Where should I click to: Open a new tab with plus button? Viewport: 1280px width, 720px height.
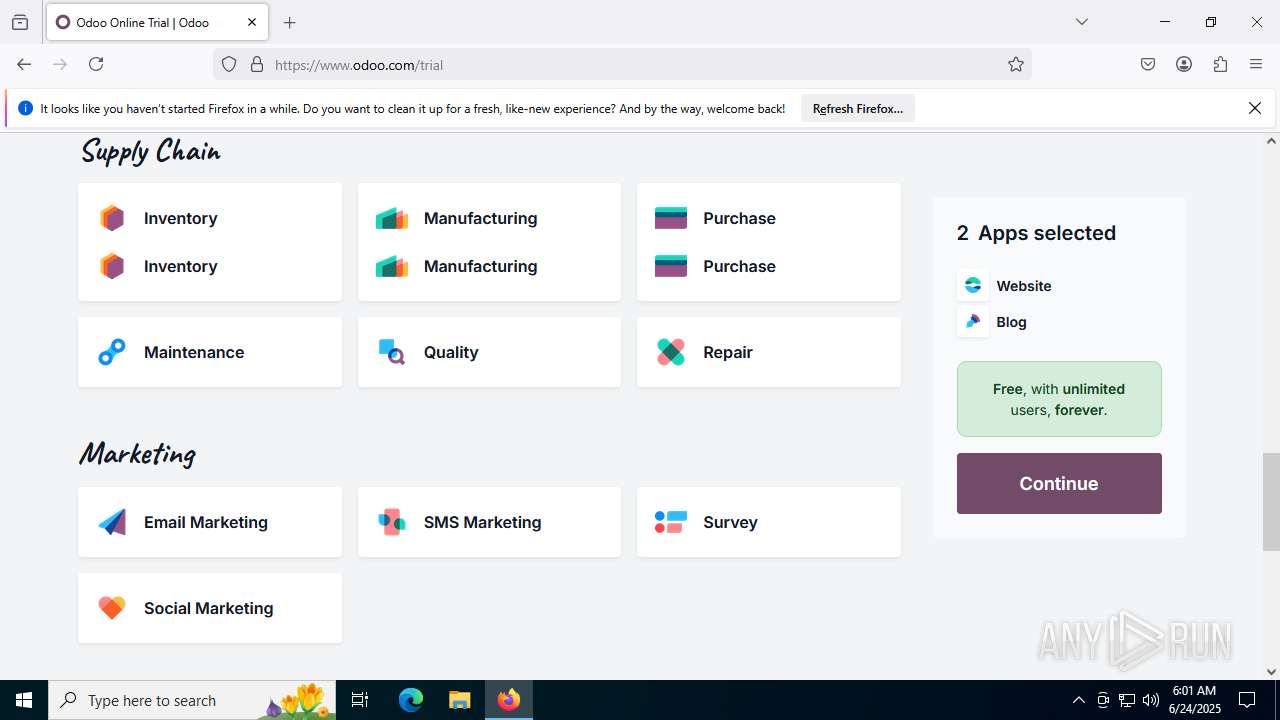290,22
